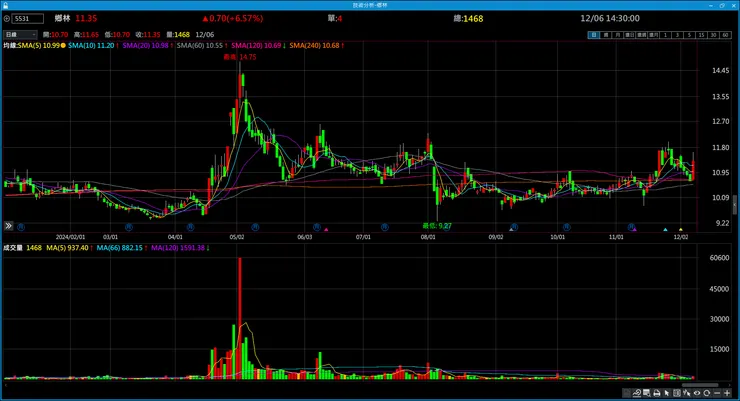The image size is (740, 401).
Task: Click the horizontal scrollbar thumb under volume chart
Action: click(x=700, y=385)
